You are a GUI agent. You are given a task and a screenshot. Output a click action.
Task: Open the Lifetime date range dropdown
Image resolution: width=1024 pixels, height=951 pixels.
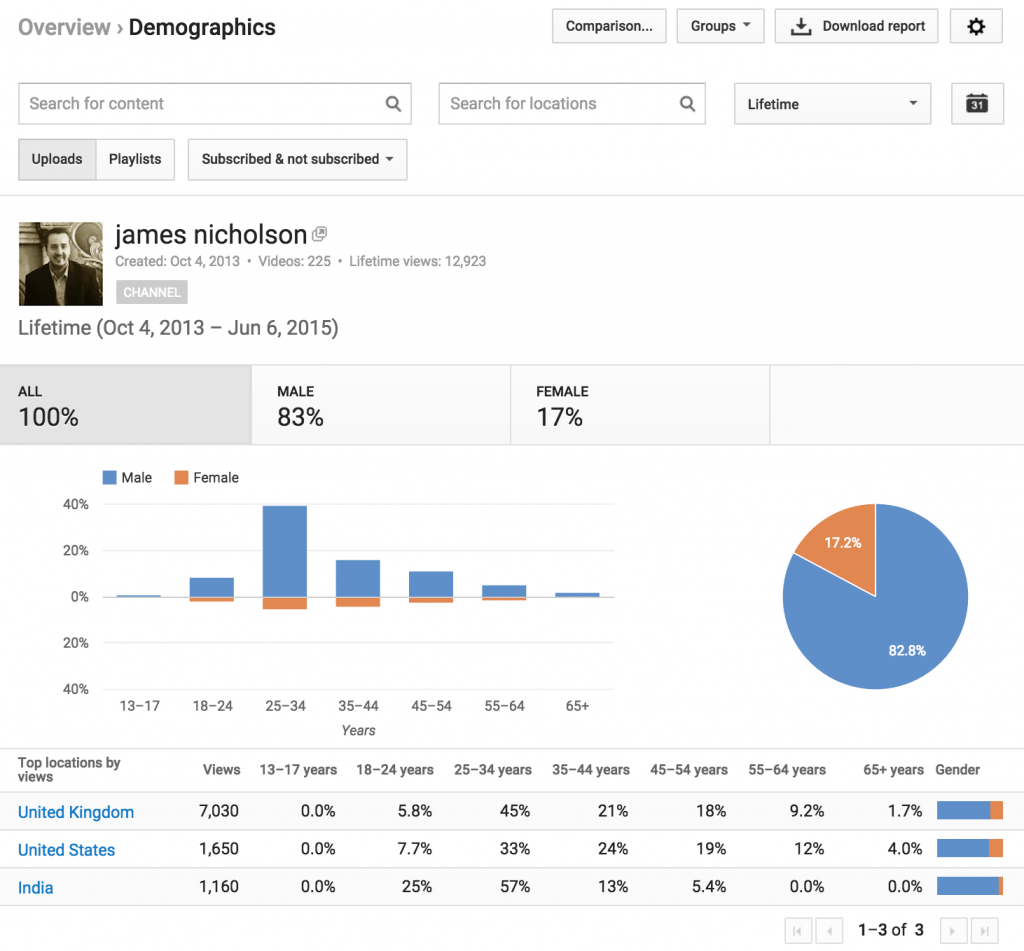point(832,104)
